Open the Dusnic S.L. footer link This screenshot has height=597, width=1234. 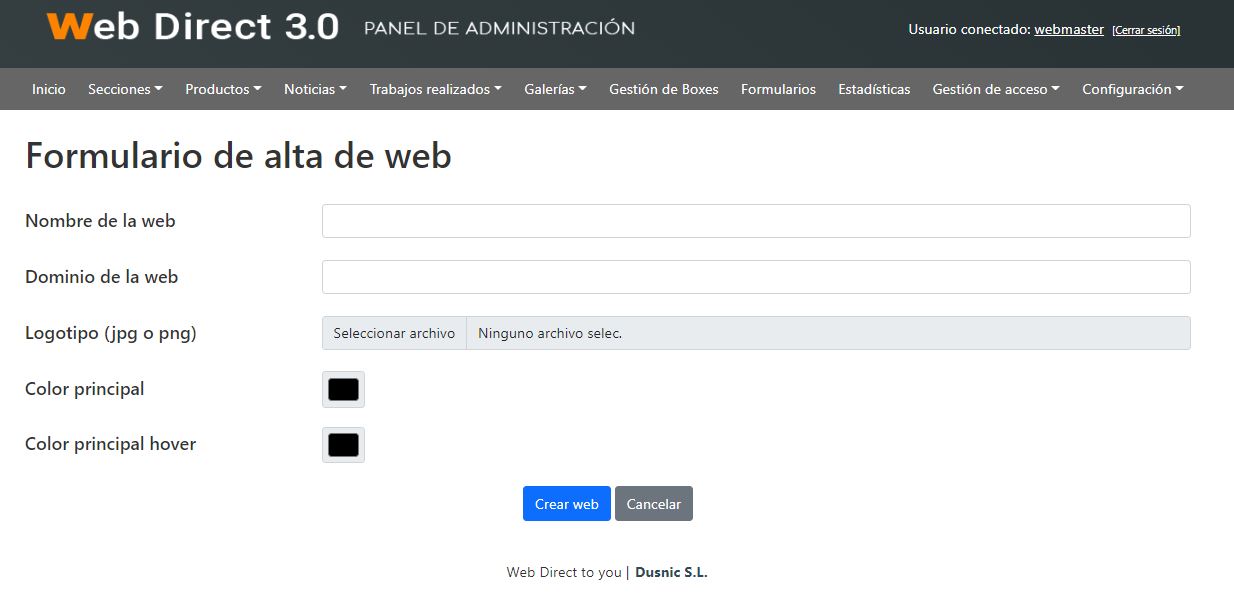(x=672, y=572)
